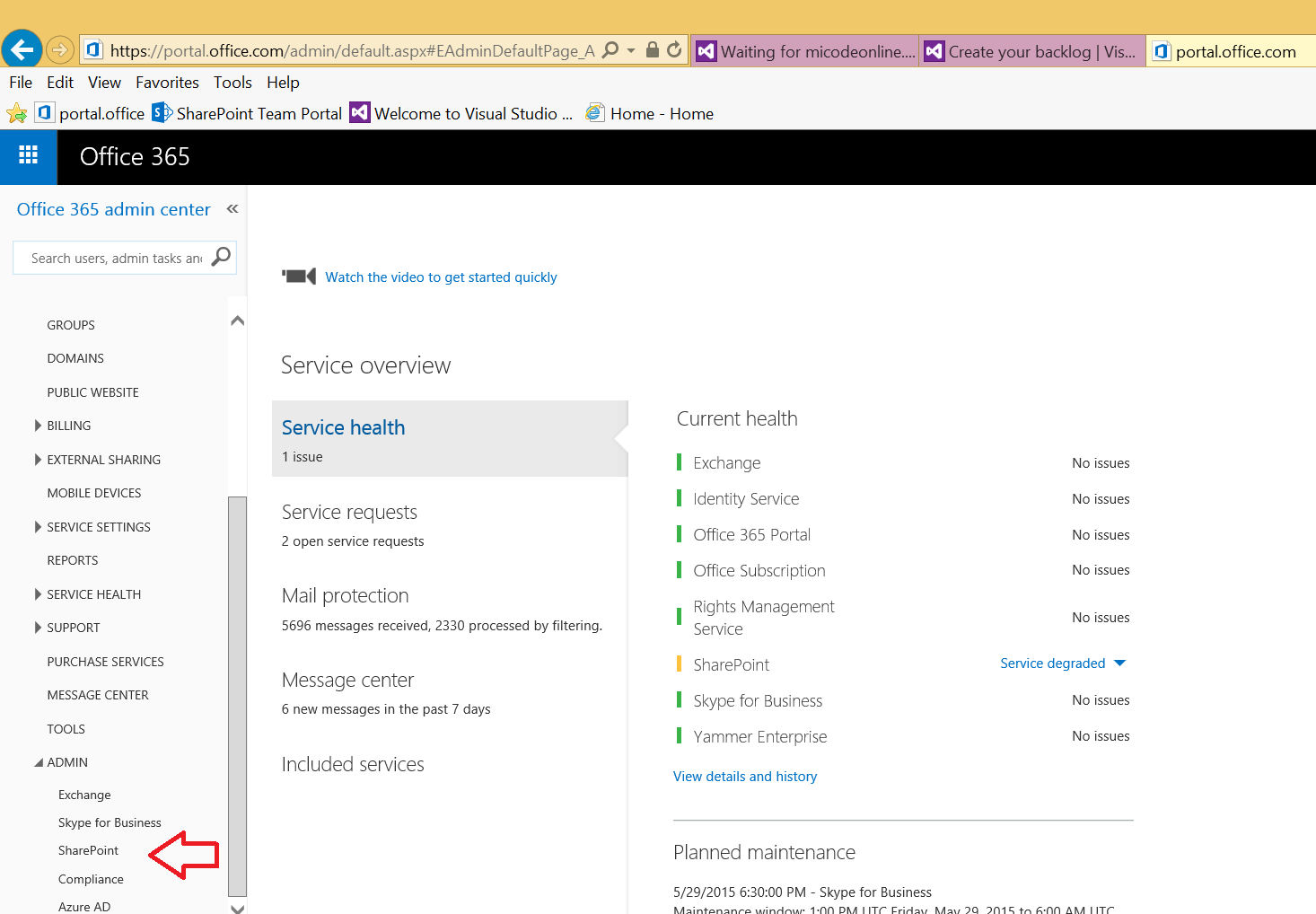Select SharePoint under the ADMIN section

(x=88, y=850)
